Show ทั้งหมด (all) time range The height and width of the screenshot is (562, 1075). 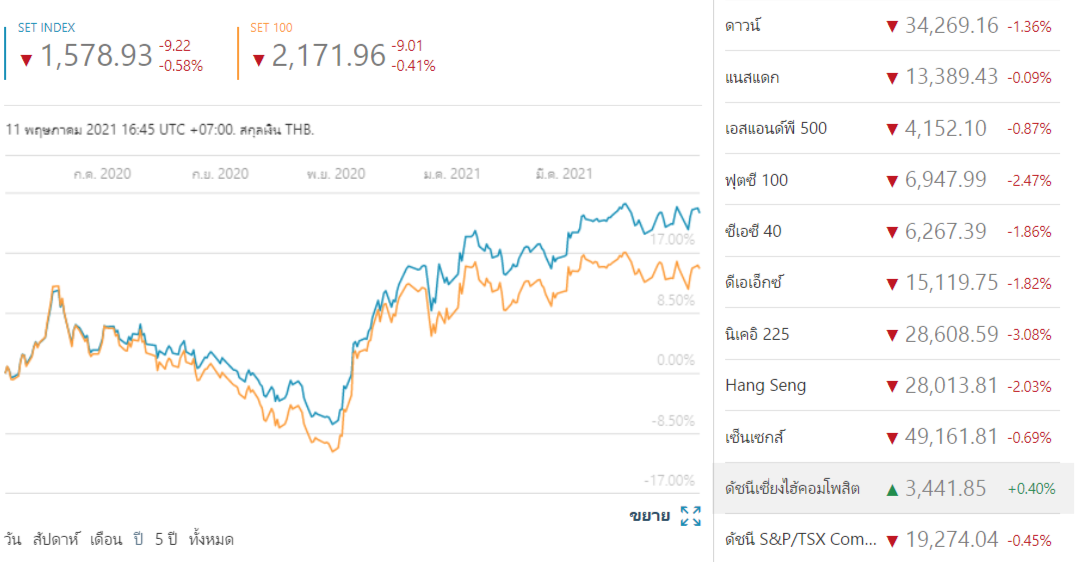(211, 540)
